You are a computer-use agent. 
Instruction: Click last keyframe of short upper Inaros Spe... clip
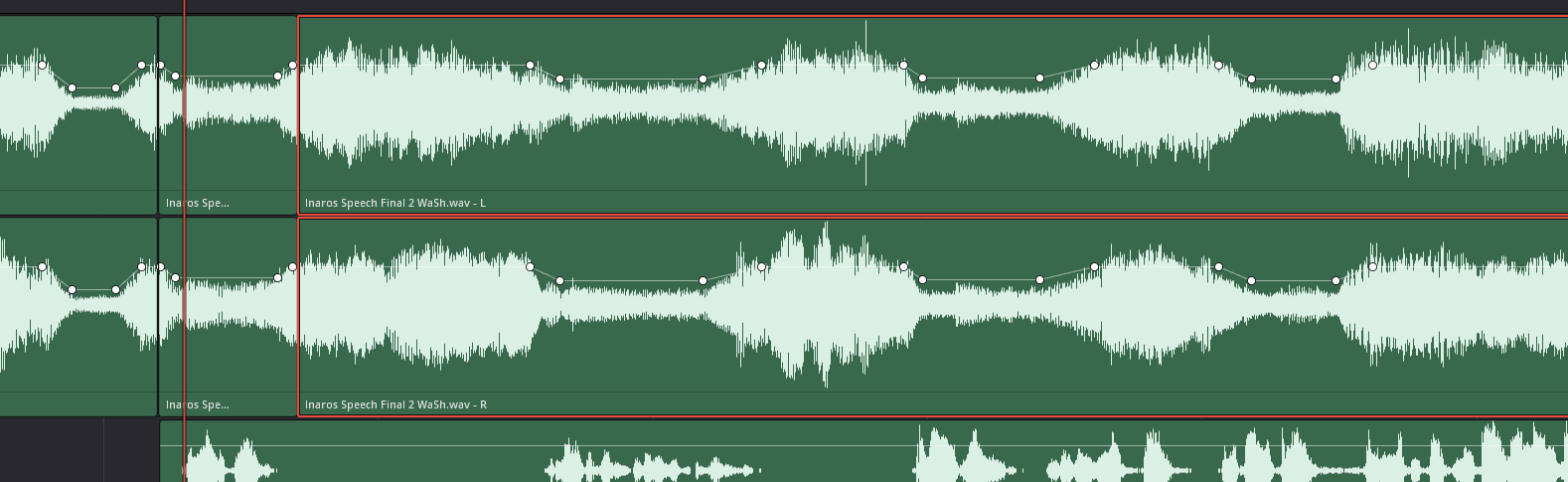[x=292, y=66]
